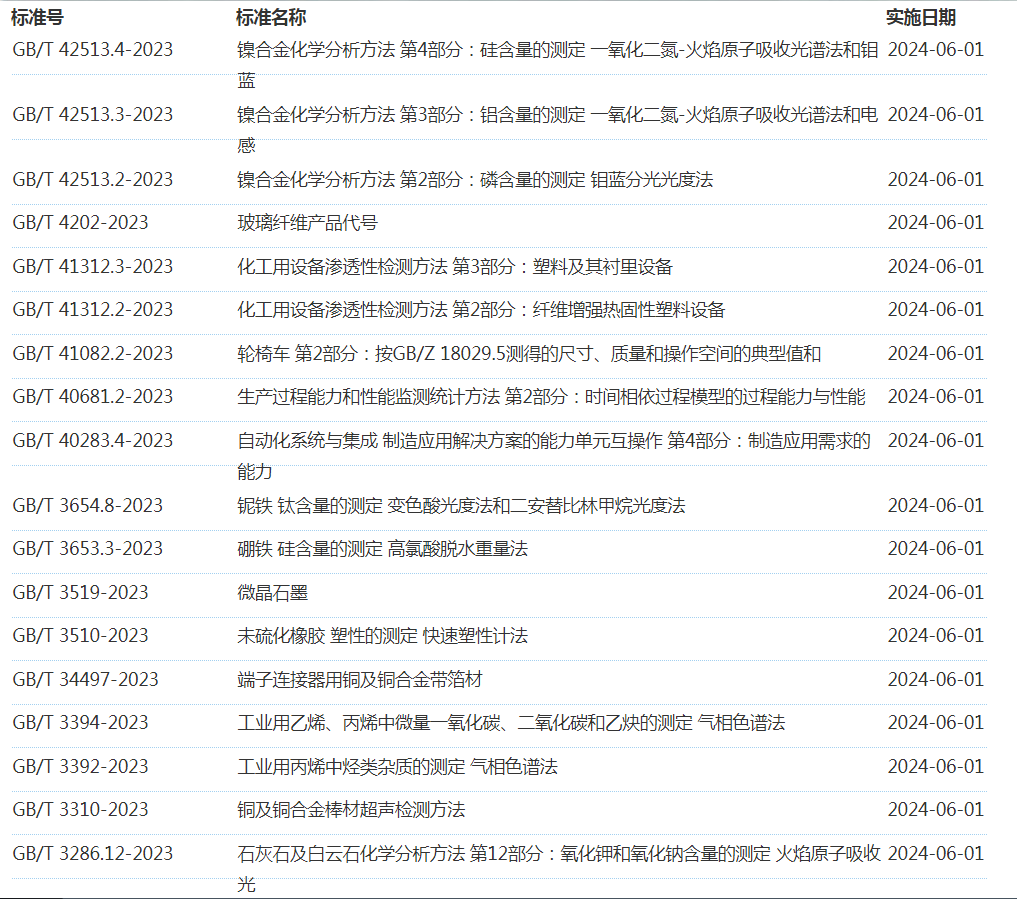Open the 端子连接器用铜及铜合金带箔材 standard

360,680
